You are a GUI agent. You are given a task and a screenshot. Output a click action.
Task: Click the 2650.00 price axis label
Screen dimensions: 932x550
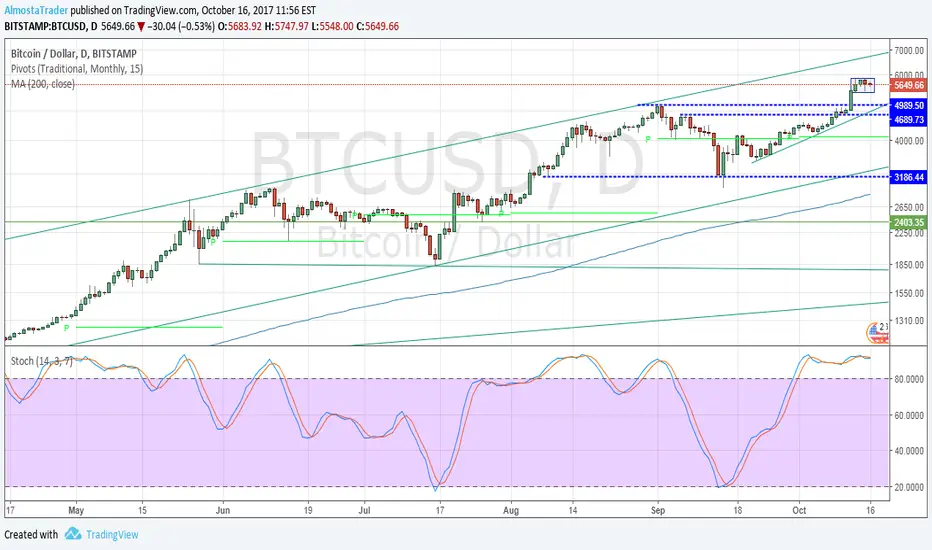909,208
